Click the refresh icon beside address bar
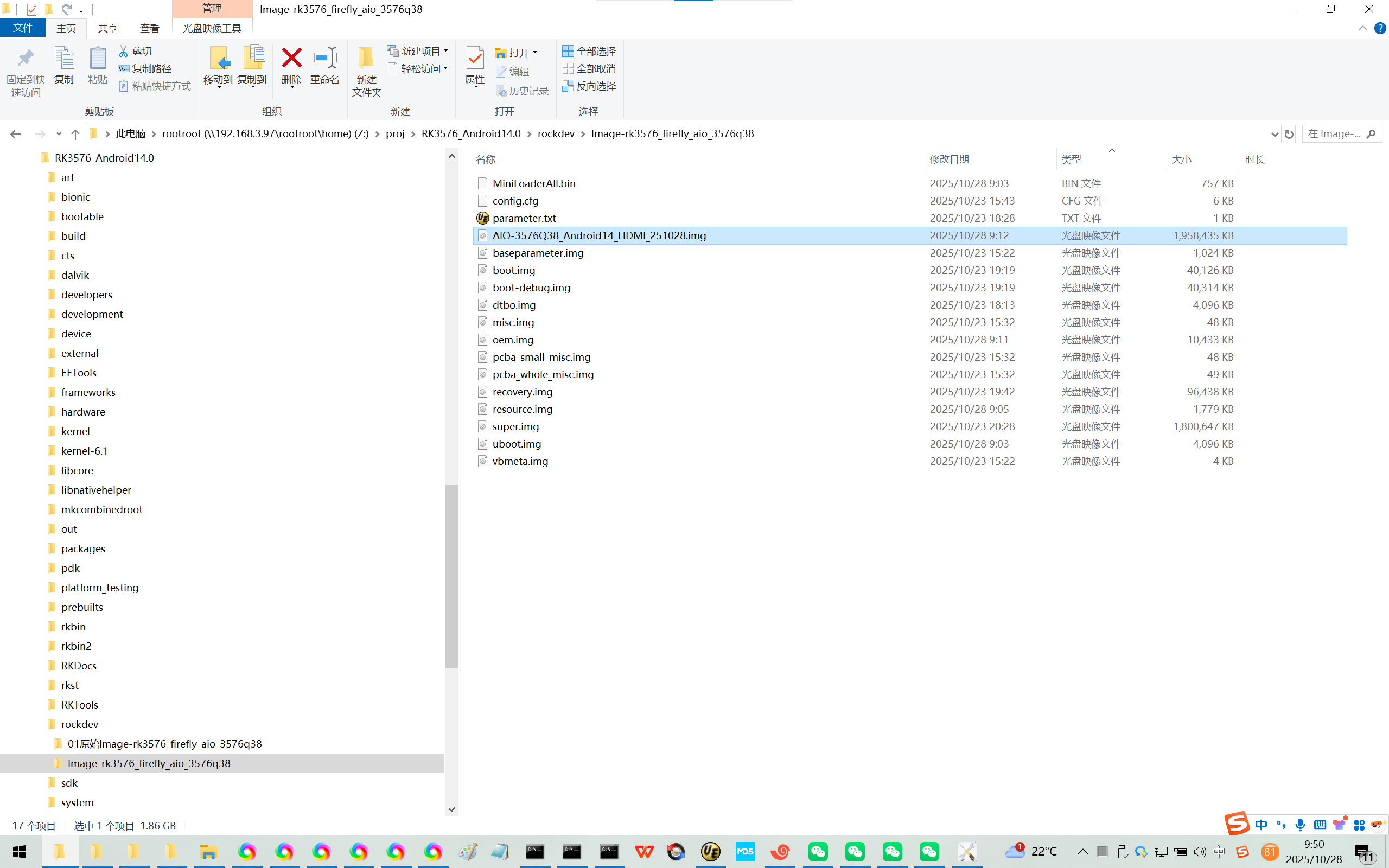 tap(1289, 135)
